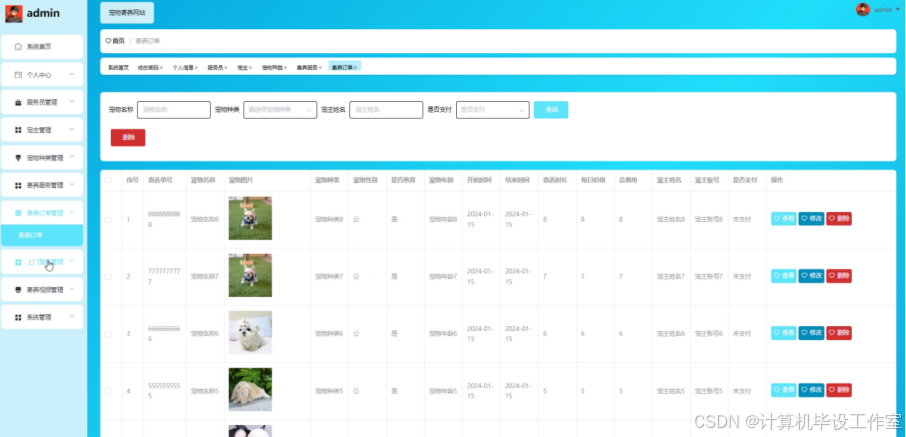Switch to the 修改密码 tab label
The image size is (906, 437).
(148, 68)
